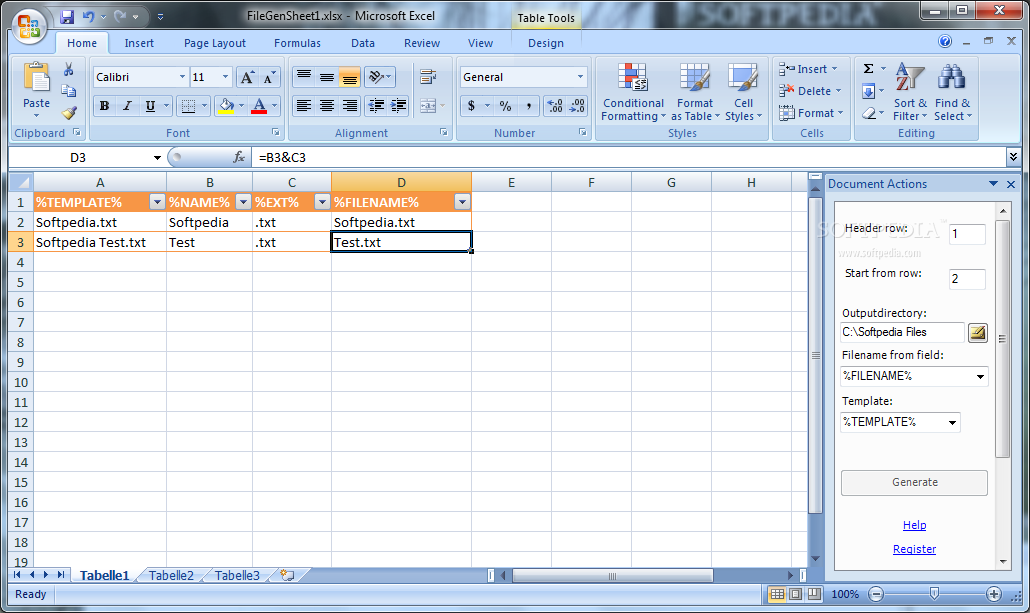Increase indent in Alignment group
Image resolution: width=1030 pixels, height=613 pixels.
(399, 106)
